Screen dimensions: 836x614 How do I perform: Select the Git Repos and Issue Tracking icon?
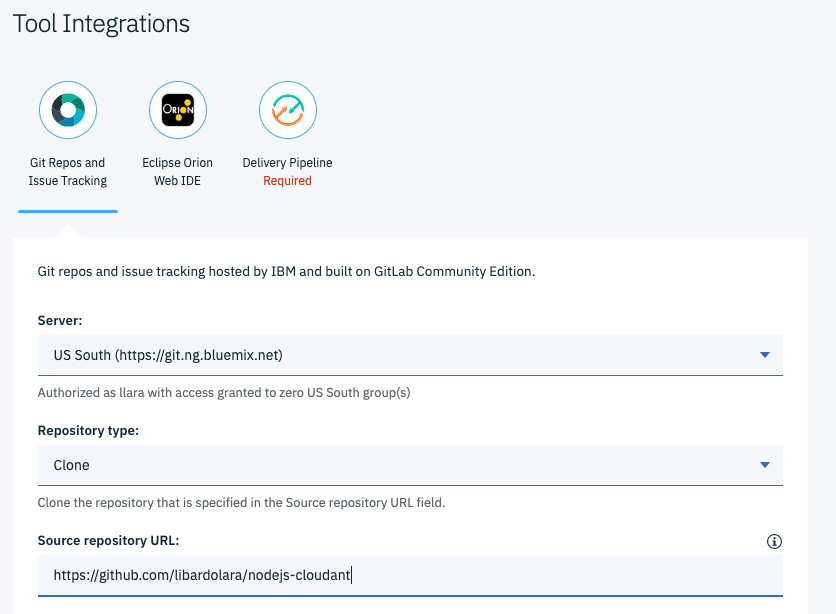tap(68, 110)
